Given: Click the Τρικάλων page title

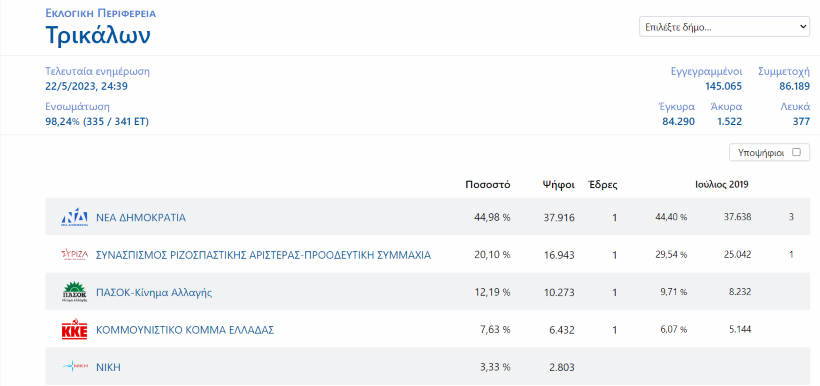Looking at the screenshot, I should 98,35.
